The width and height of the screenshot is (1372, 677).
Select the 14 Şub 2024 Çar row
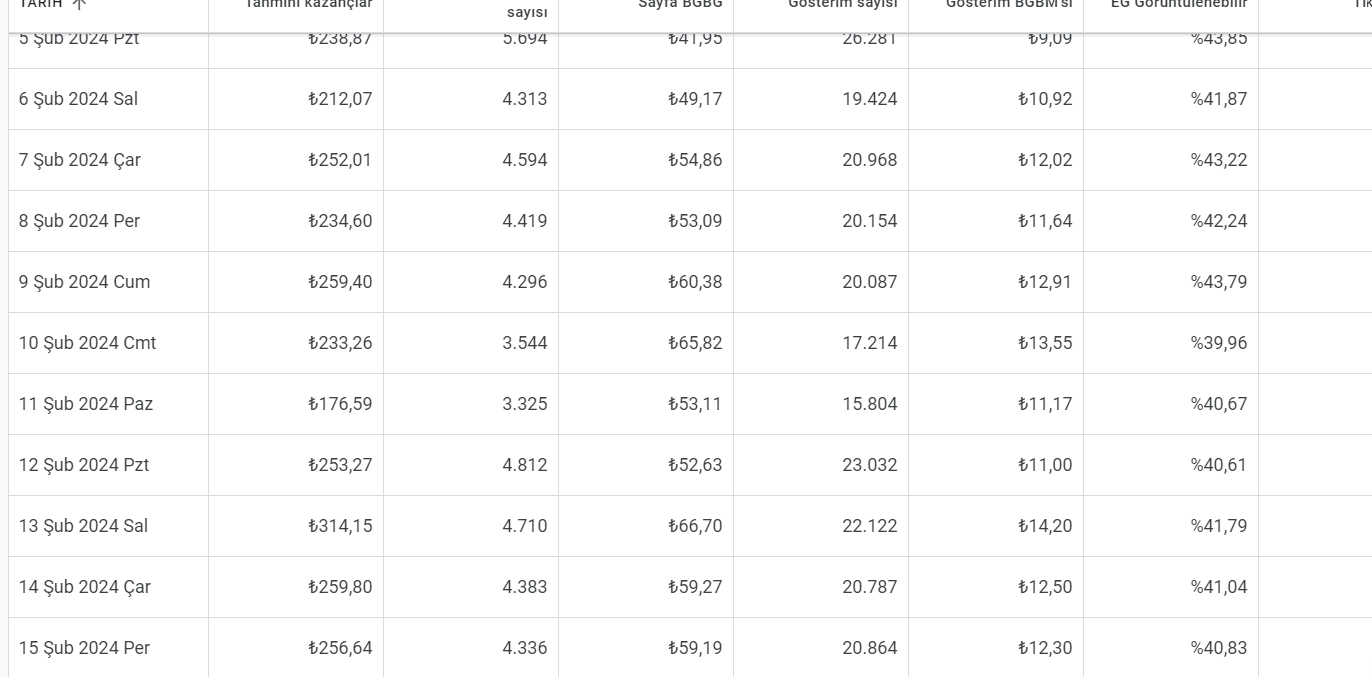coord(690,587)
